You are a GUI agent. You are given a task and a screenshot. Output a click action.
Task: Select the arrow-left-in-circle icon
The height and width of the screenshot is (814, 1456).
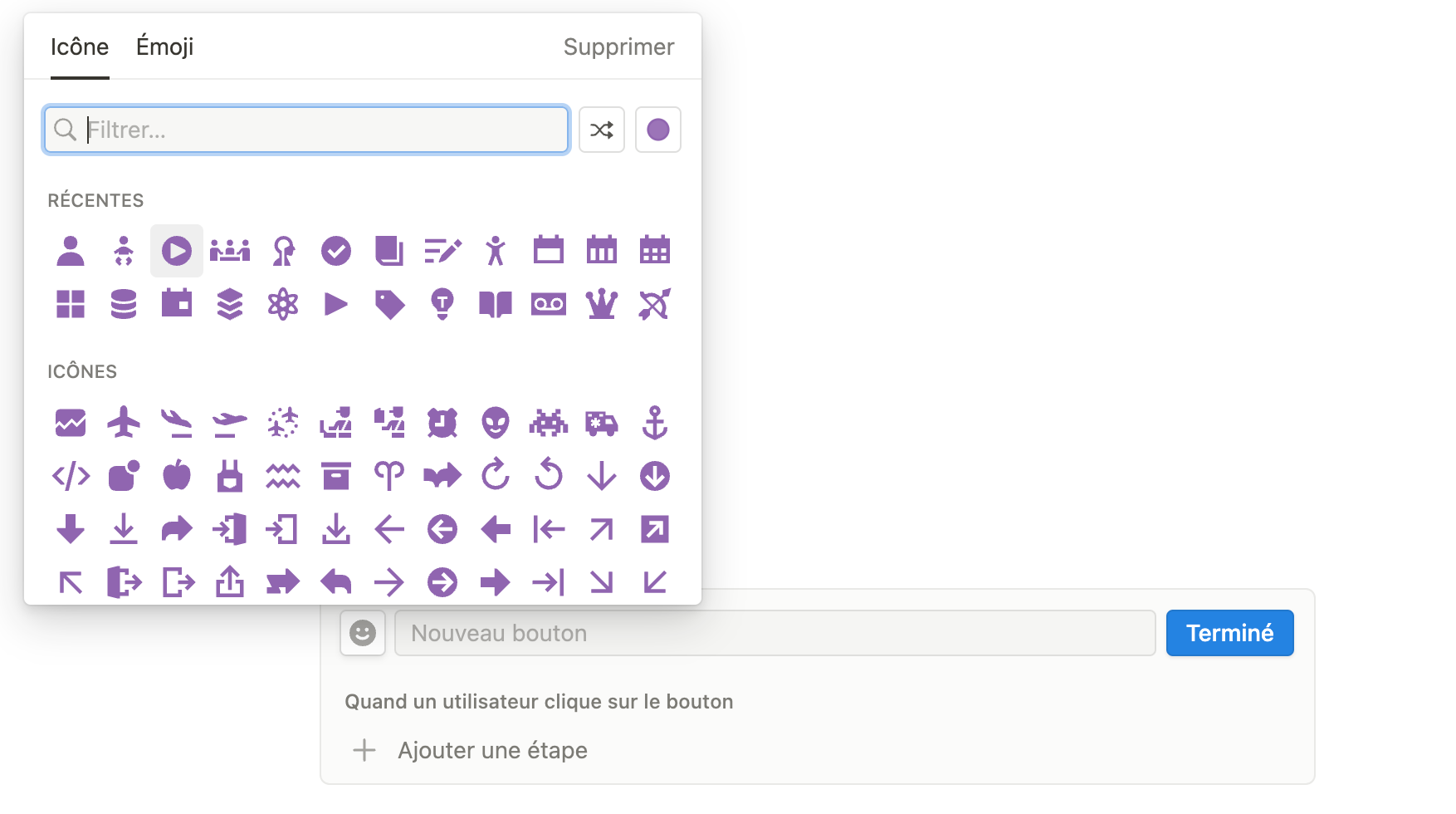[442, 529]
